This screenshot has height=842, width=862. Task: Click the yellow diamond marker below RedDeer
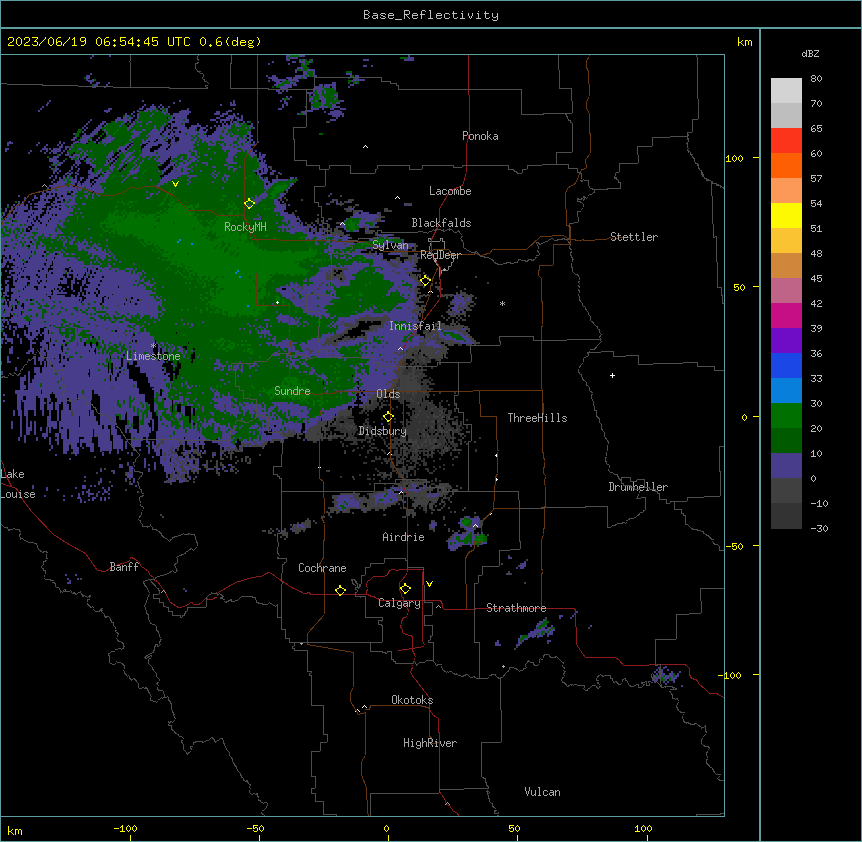426,281
